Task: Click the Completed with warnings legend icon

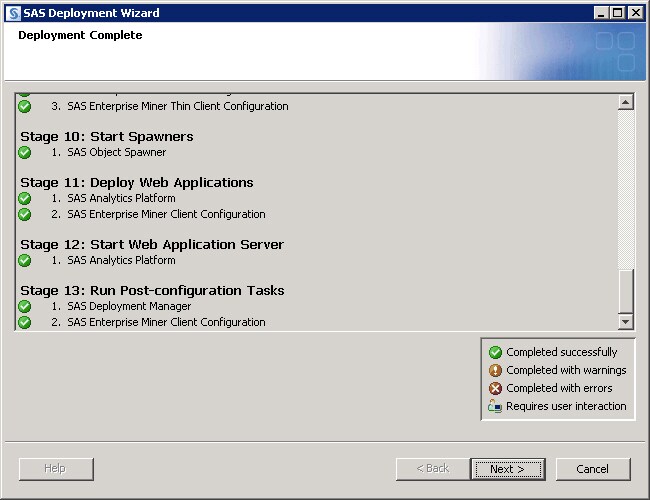Action: click(x=495, y=370)
